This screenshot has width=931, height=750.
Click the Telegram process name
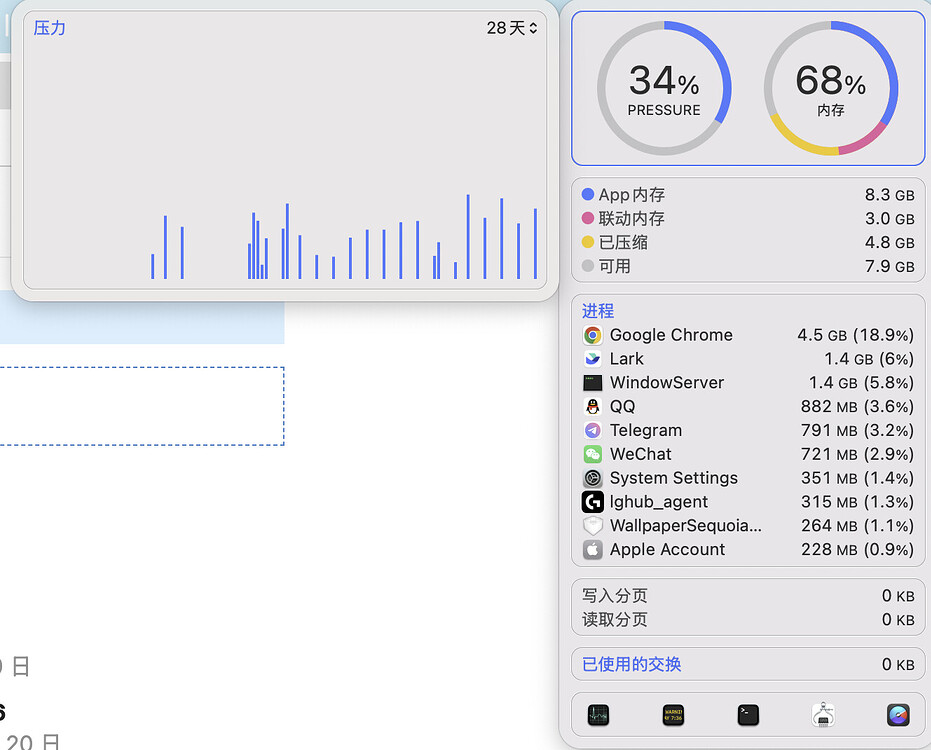[x=646, y=431]
